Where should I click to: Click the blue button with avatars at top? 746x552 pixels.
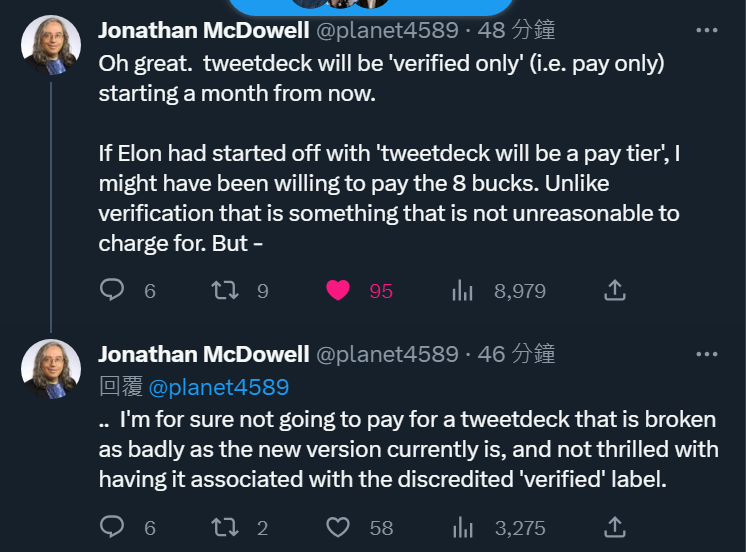pyautogui.click(x=371, y=7)
